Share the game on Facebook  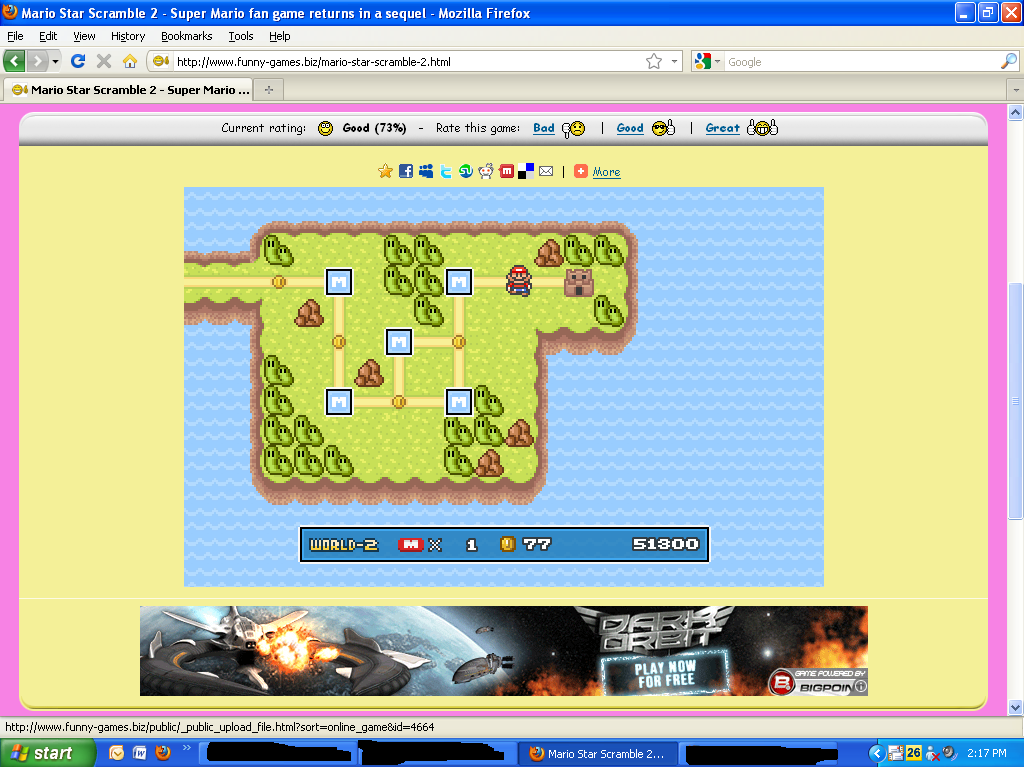click(x=405, y=170)
